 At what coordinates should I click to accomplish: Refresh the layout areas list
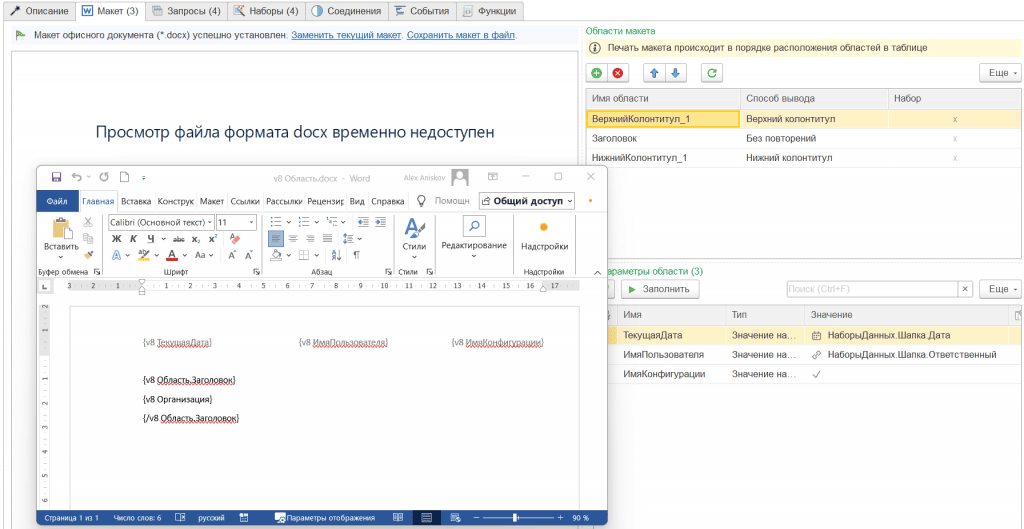[711, 73]
